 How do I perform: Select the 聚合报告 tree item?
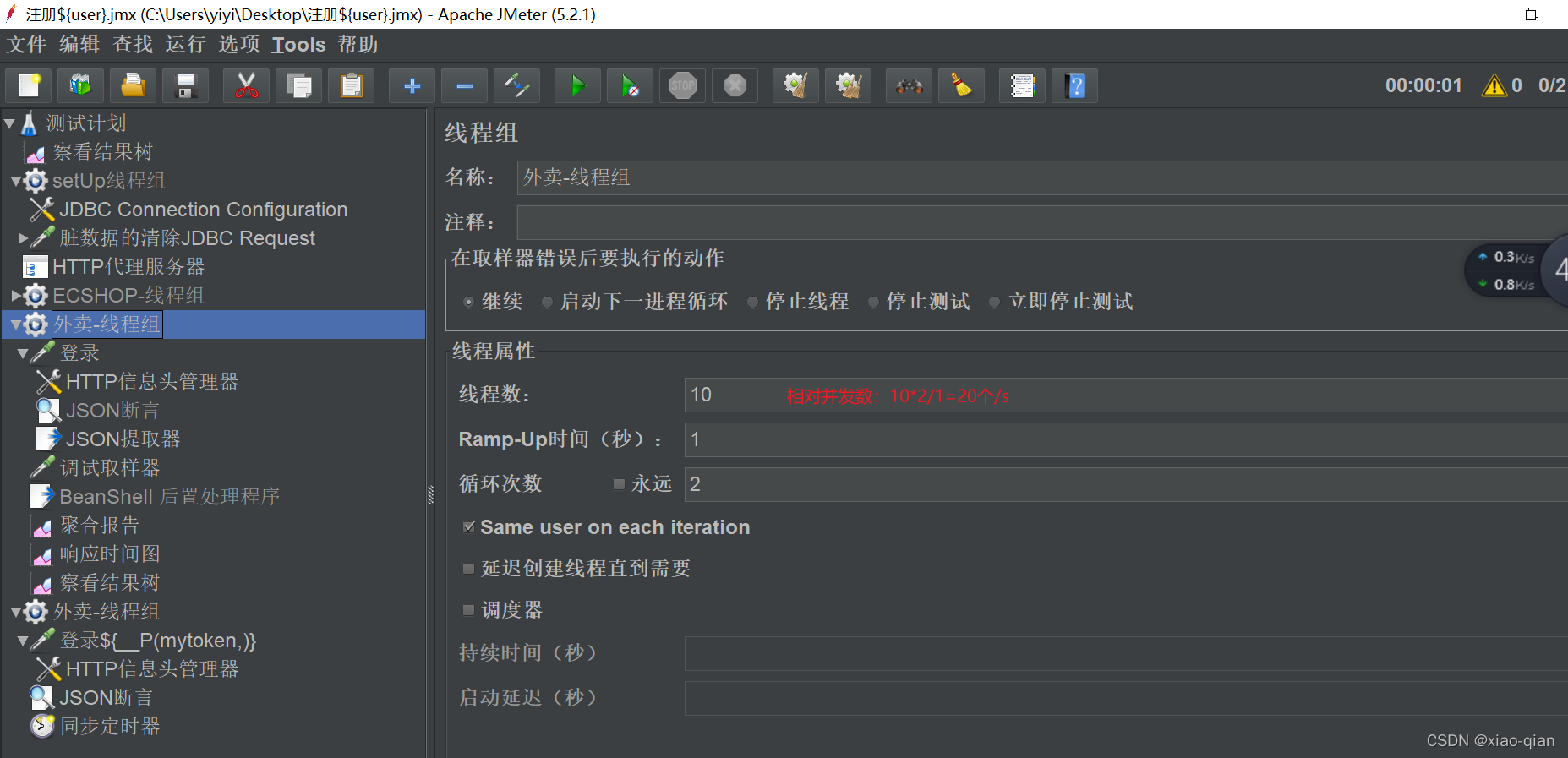(x=100, y=526)
